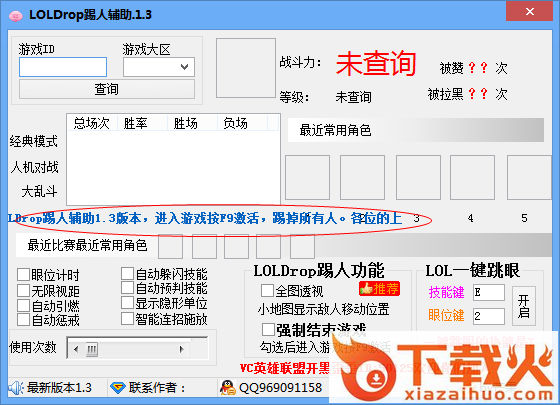Click right arrow of 使用次数 scrollbar
Screen dimensions: 560x405
tap(181, 349)
